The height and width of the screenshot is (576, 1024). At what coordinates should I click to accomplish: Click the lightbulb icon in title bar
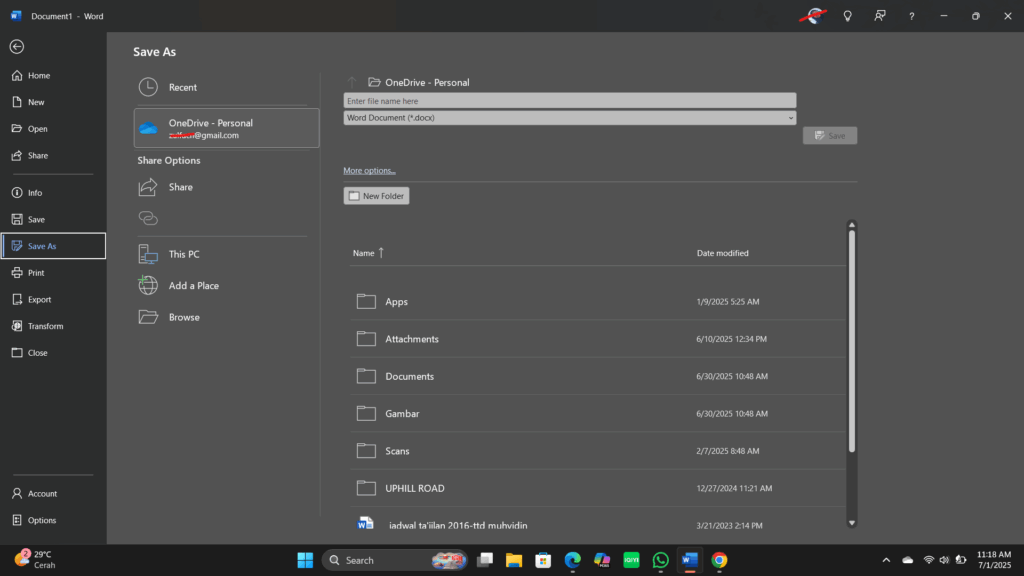848,16
